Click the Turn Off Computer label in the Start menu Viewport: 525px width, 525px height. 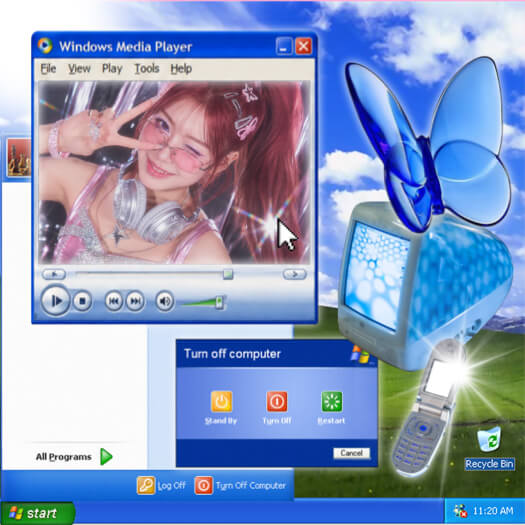250,485
